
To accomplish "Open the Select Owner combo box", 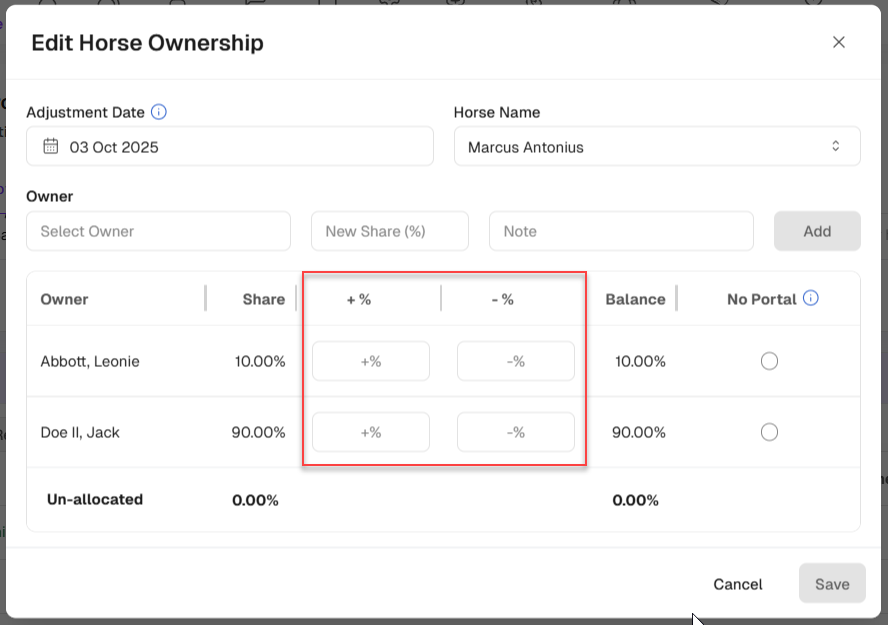I will pyautogui.click(x=158, y=231).
